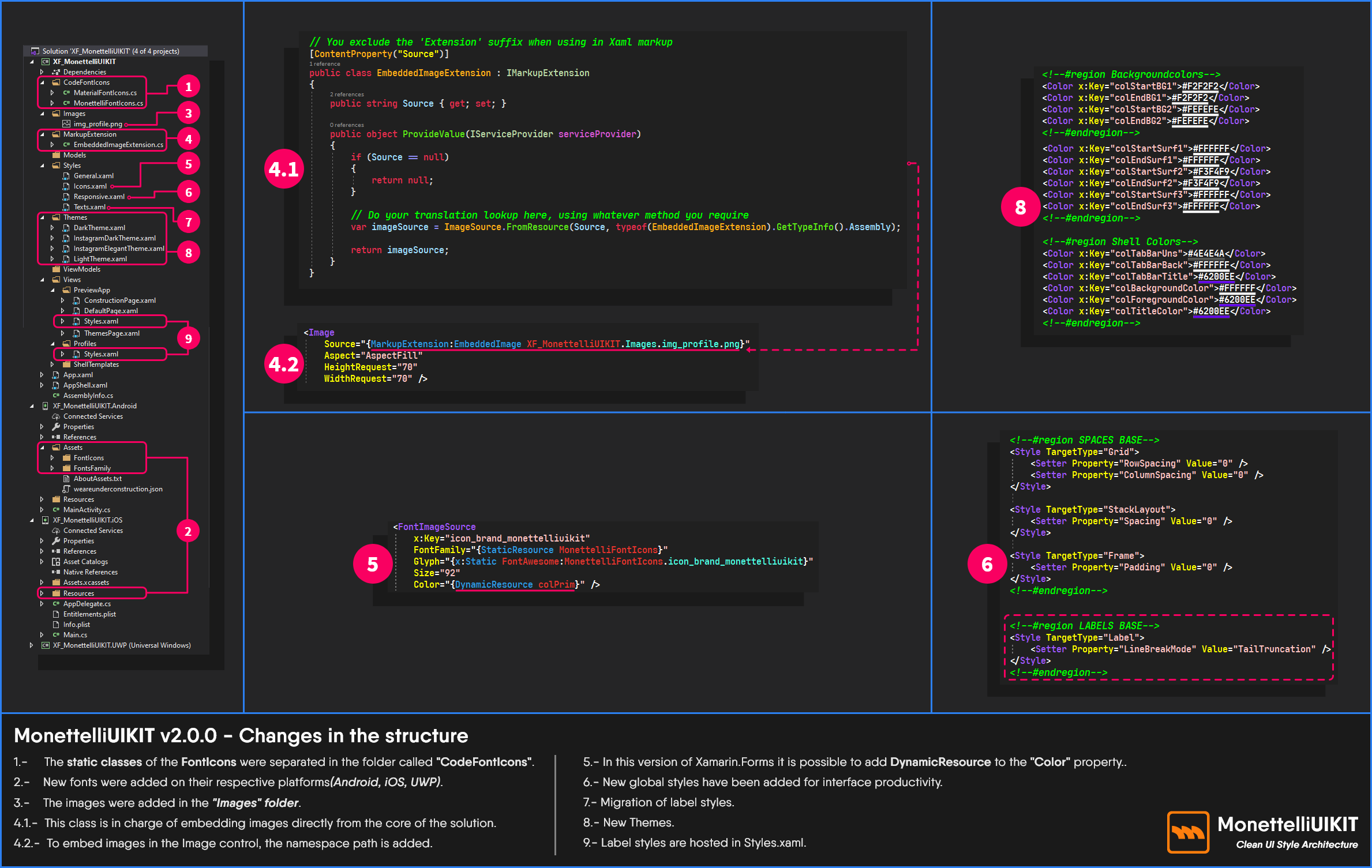Click the Android project icon for XF_MonettelliUIKIT.Android

click(46, 406)
